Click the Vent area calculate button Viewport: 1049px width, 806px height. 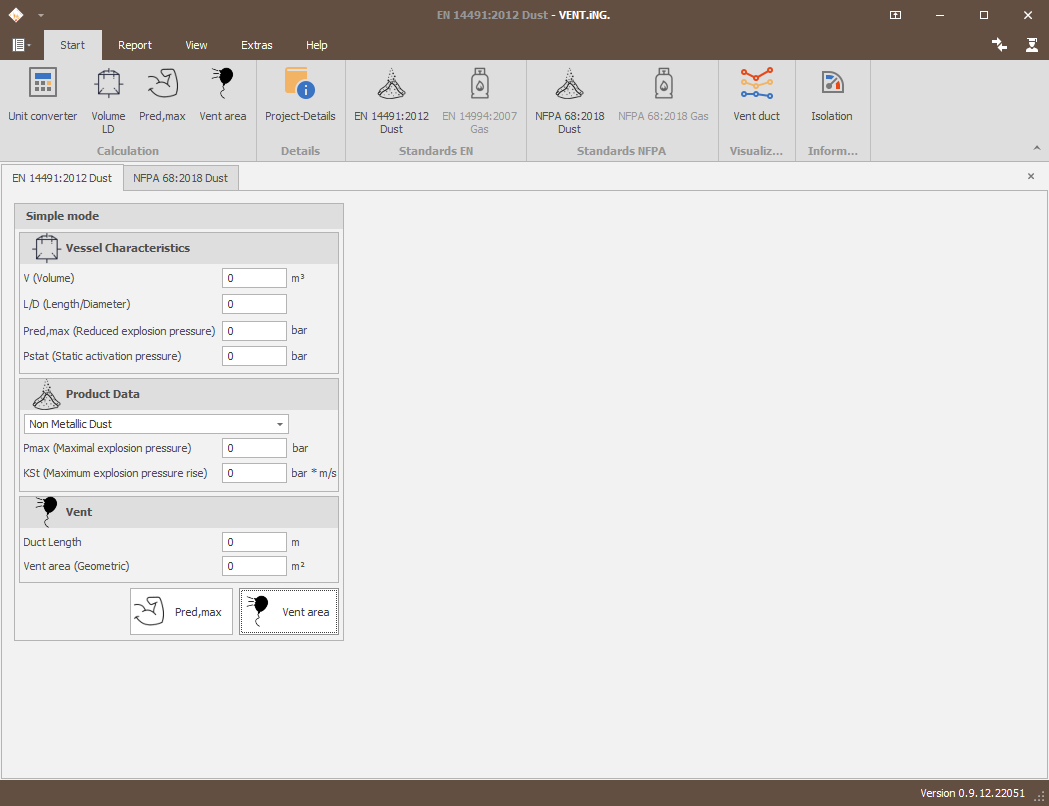[x=289, y=611]
